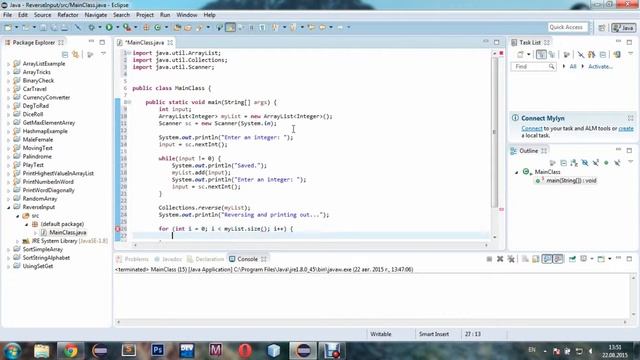Click the Activate... link in Task List
Screen dimensions: 640x360
pos(600,67)
